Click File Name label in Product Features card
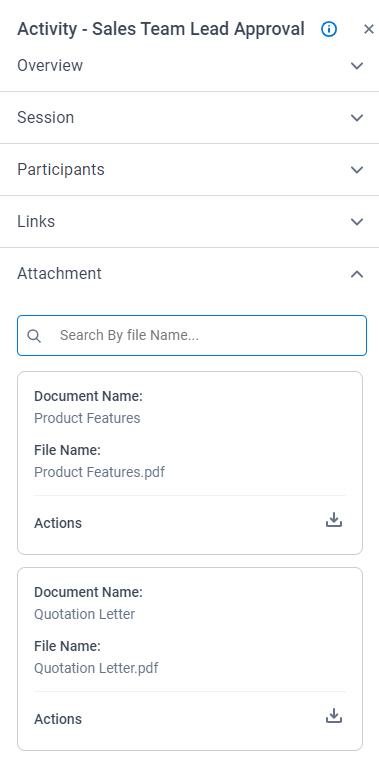Image resolution: width=379 pixels, height=757 pixels. point(67,450)
